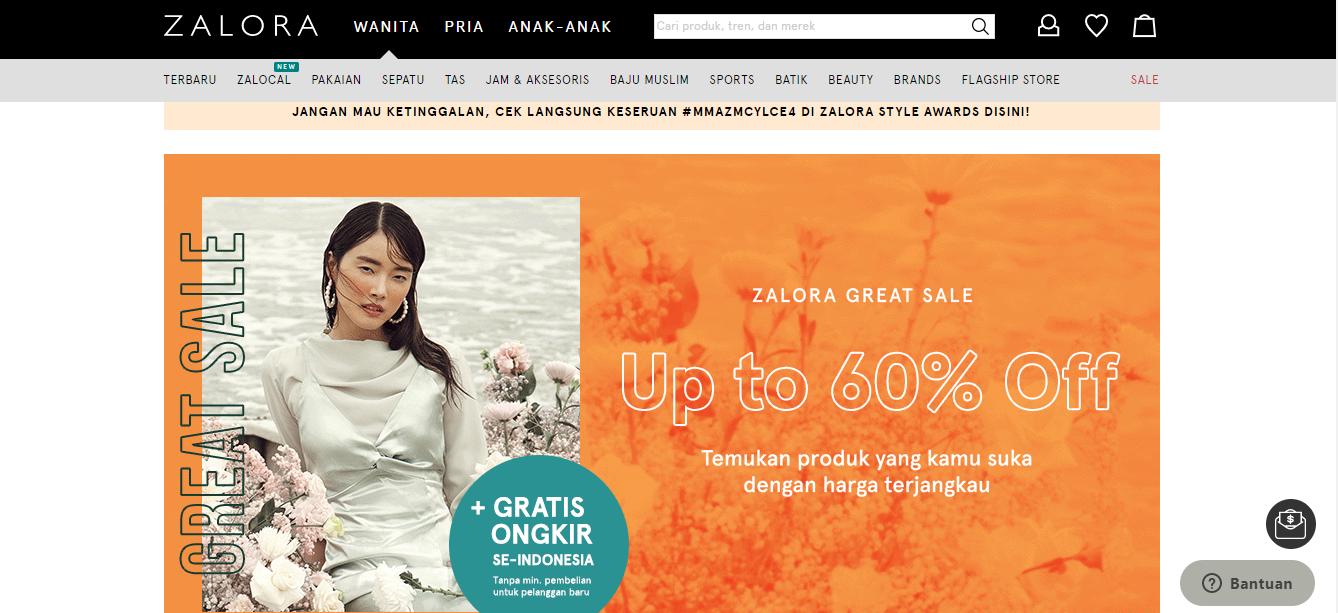Screen dimensions: 1338x613
Task: Open the Great Sale 60% Off banner
Action: point(662,383)
